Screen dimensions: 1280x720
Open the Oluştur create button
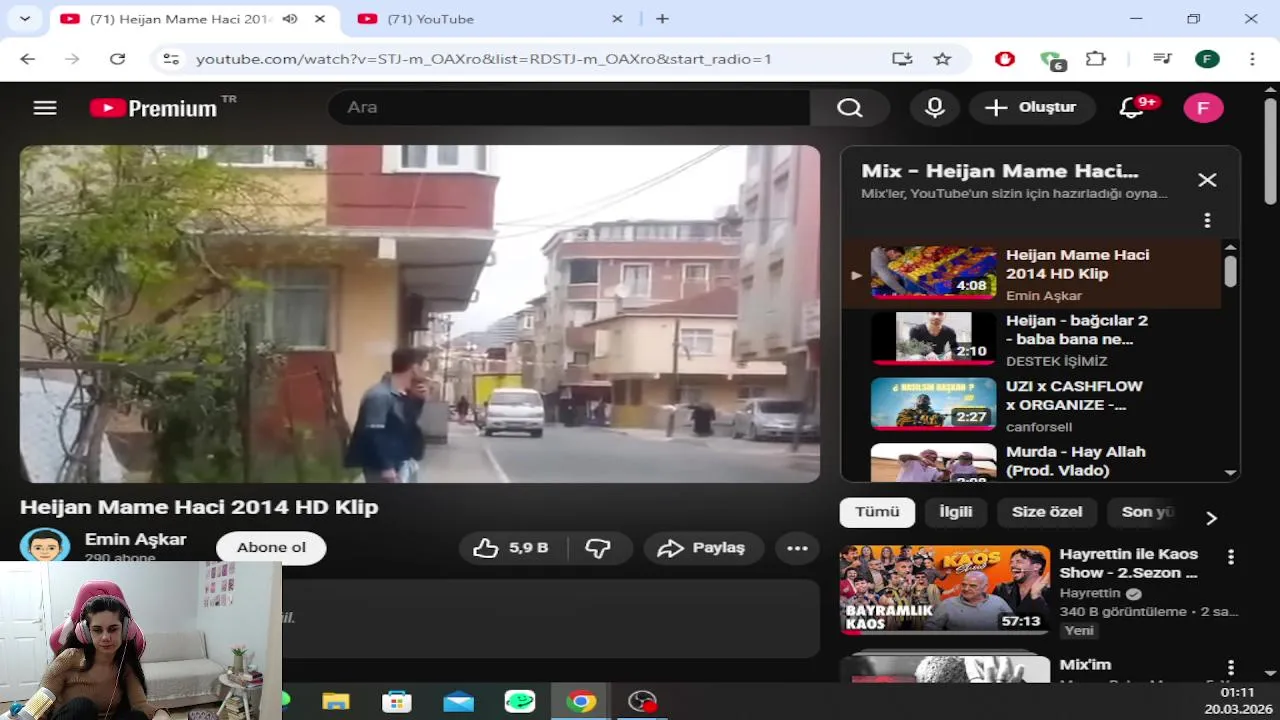[1031, 108]
